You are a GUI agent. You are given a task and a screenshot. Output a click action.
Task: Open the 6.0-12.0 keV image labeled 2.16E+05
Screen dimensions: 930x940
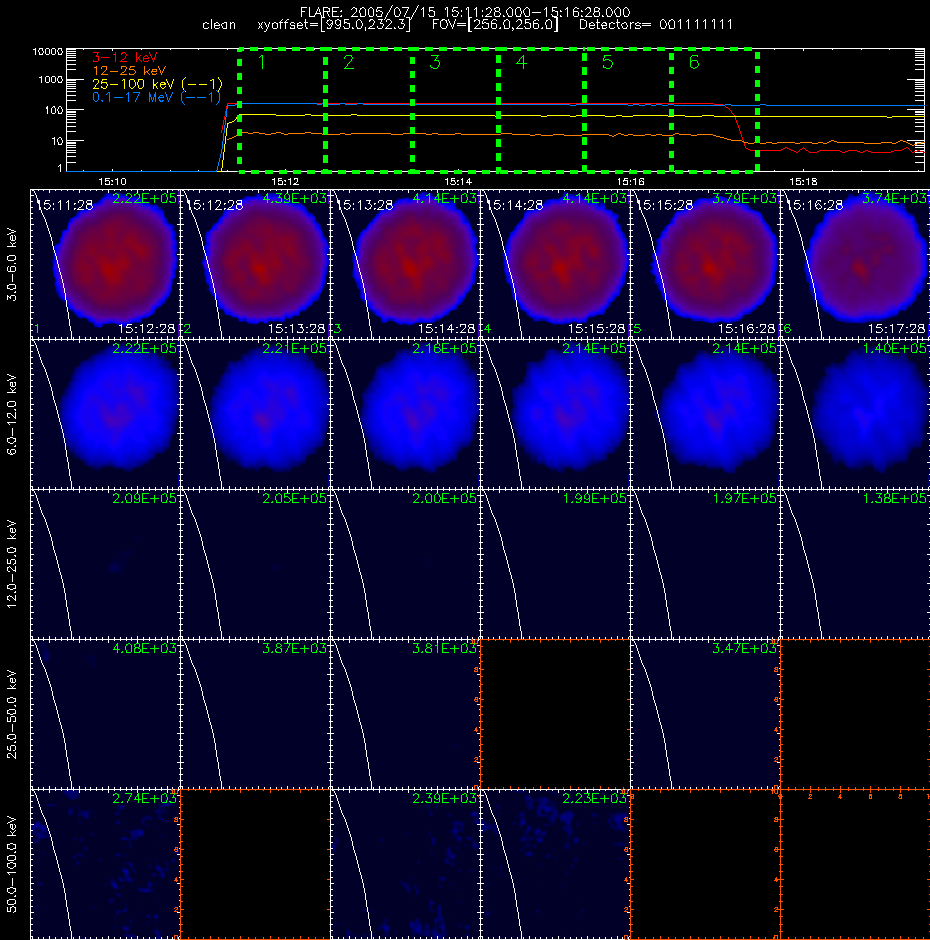[x=405, y=414]
